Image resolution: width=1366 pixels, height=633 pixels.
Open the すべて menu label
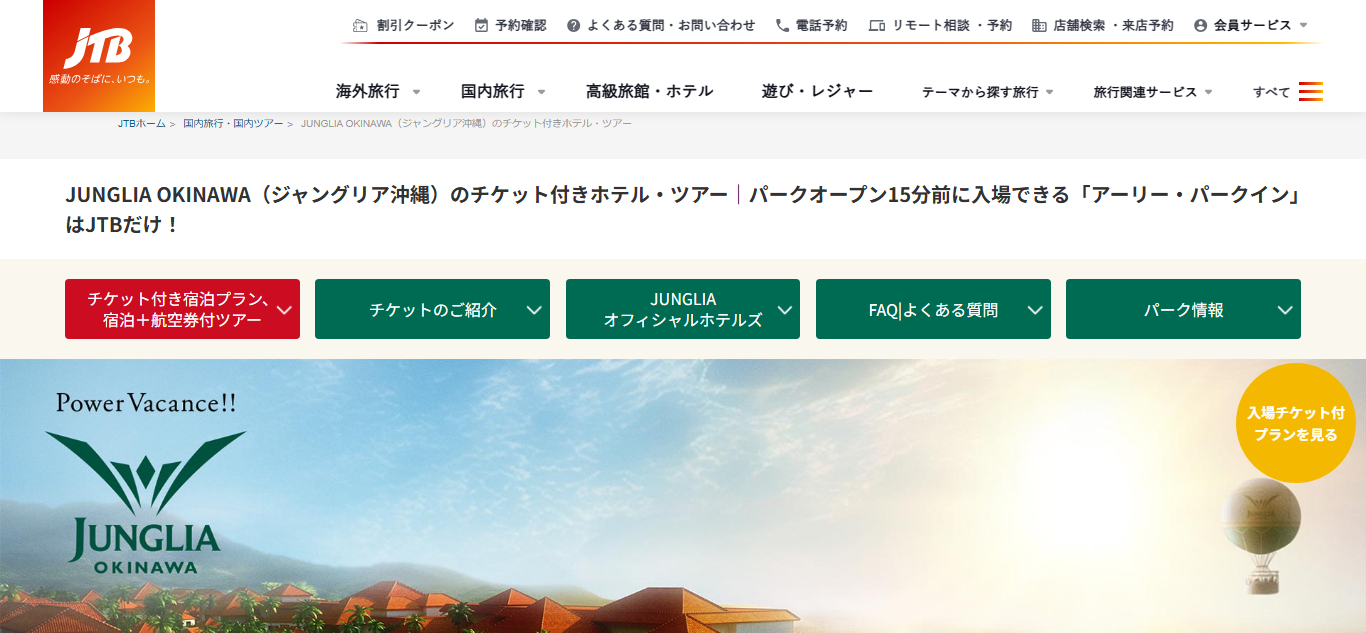[x=1272, y=92]
